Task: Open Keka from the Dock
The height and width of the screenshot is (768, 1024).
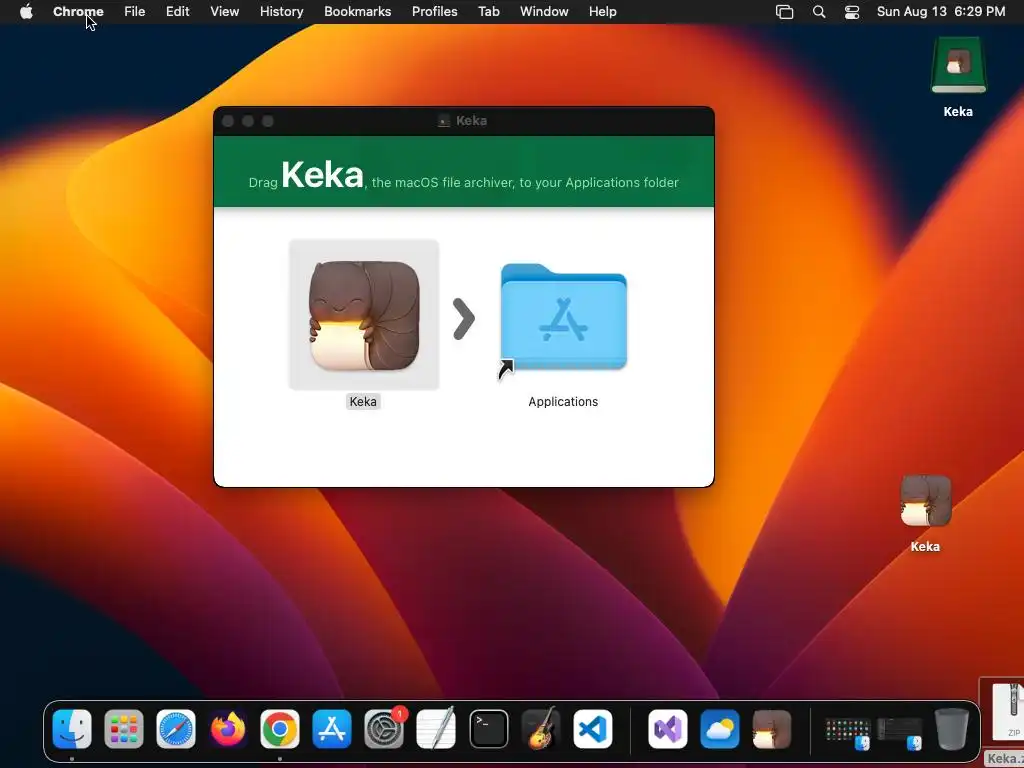Action: point(772,729)
